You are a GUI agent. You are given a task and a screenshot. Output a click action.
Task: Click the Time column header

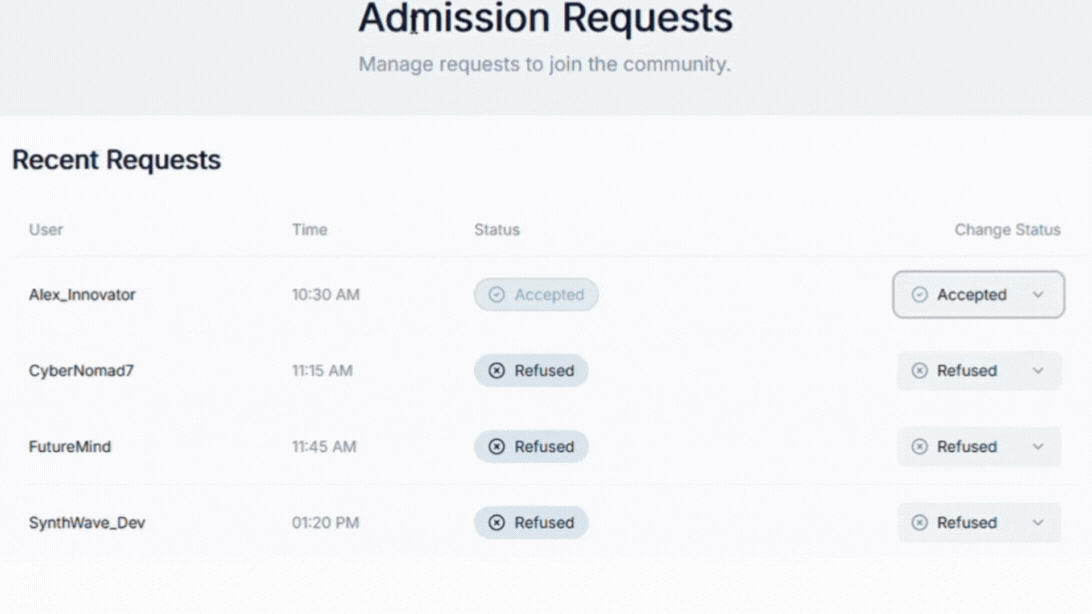pyautogui.click(x=309, y=230)
